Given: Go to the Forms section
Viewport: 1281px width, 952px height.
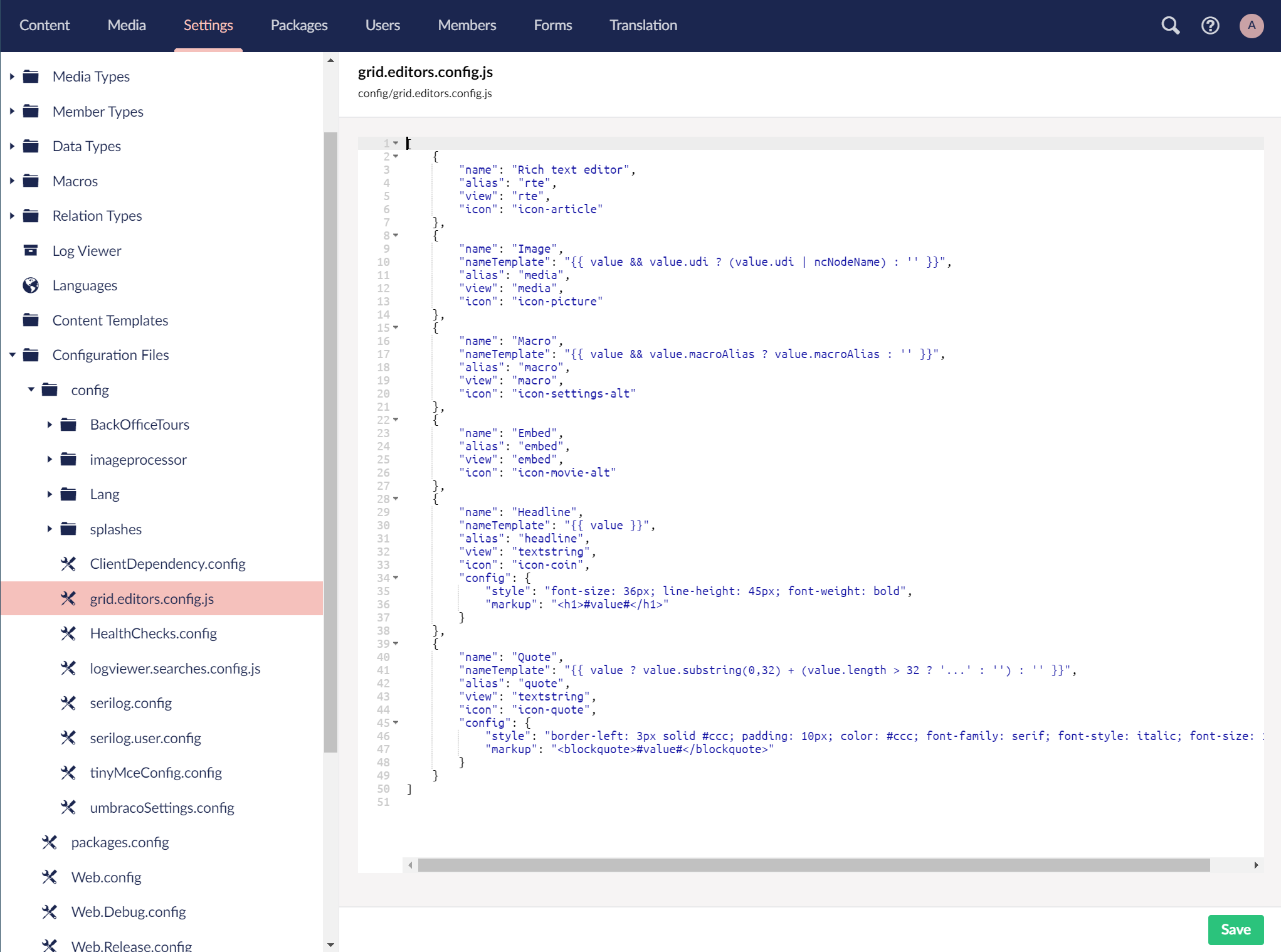Looking at the screenshot, I should [553, 26].
